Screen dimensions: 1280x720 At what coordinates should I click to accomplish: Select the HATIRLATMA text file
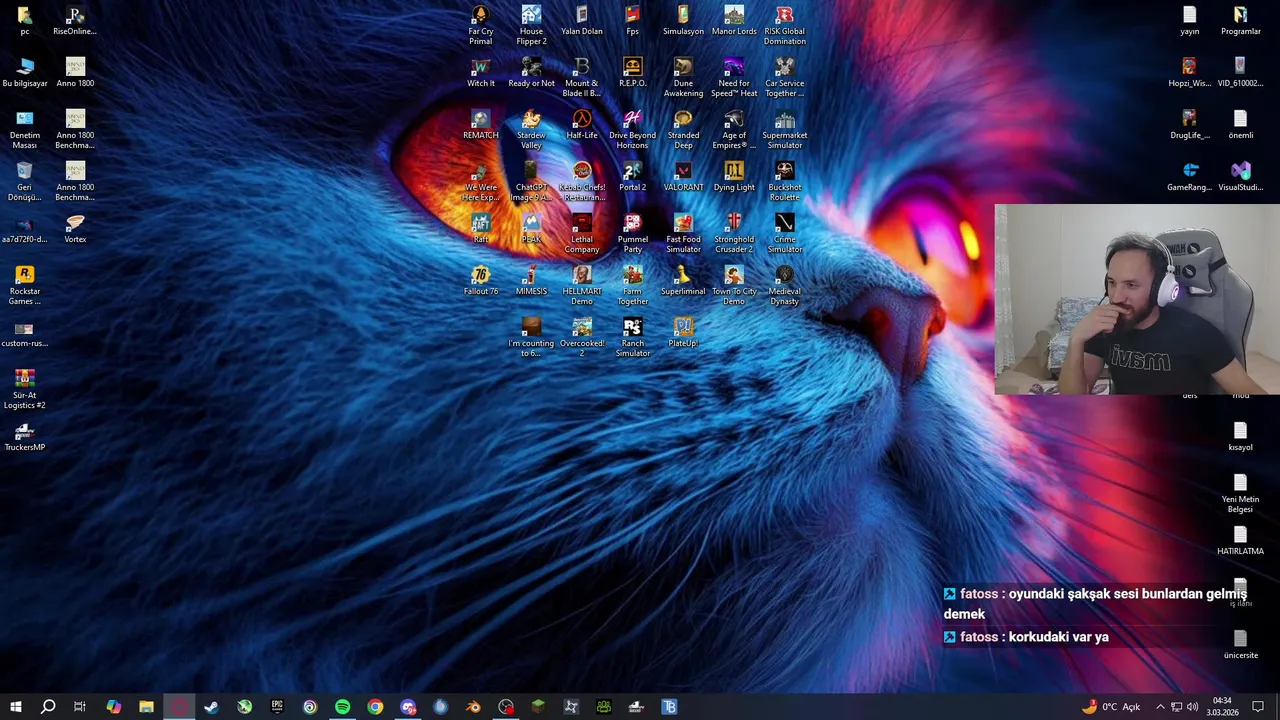tap(1240, 540)
